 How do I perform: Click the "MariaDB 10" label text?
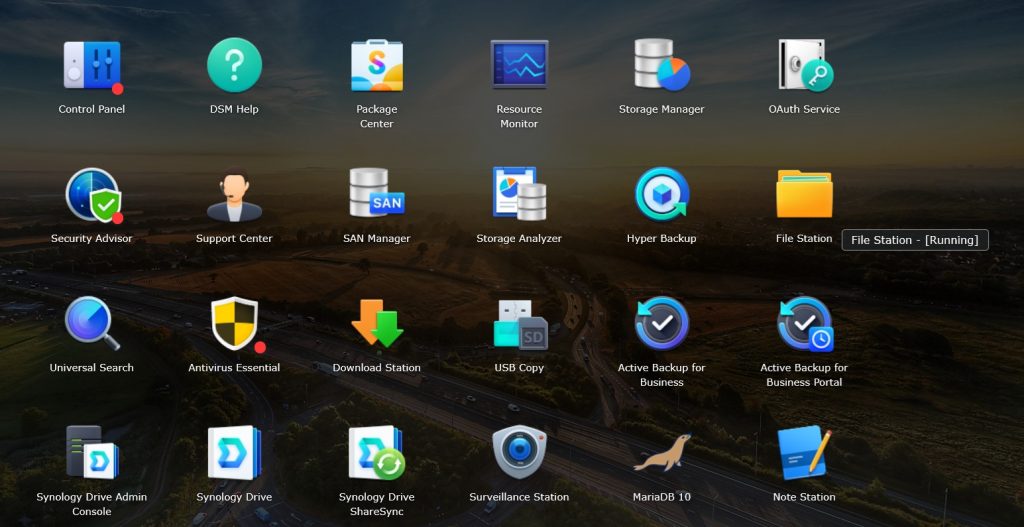click(x=662, y=497)
